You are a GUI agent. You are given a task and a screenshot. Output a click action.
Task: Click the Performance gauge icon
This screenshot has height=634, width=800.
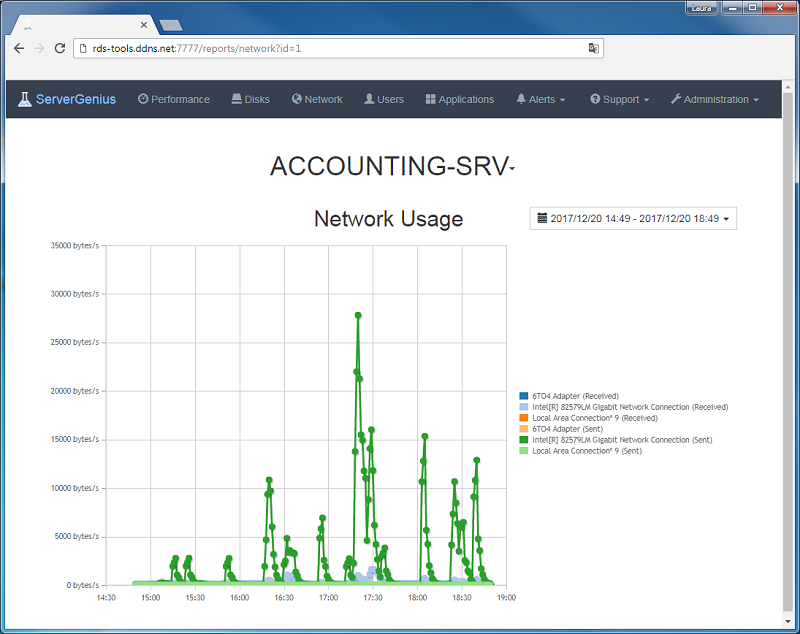(x=143, y=99)
